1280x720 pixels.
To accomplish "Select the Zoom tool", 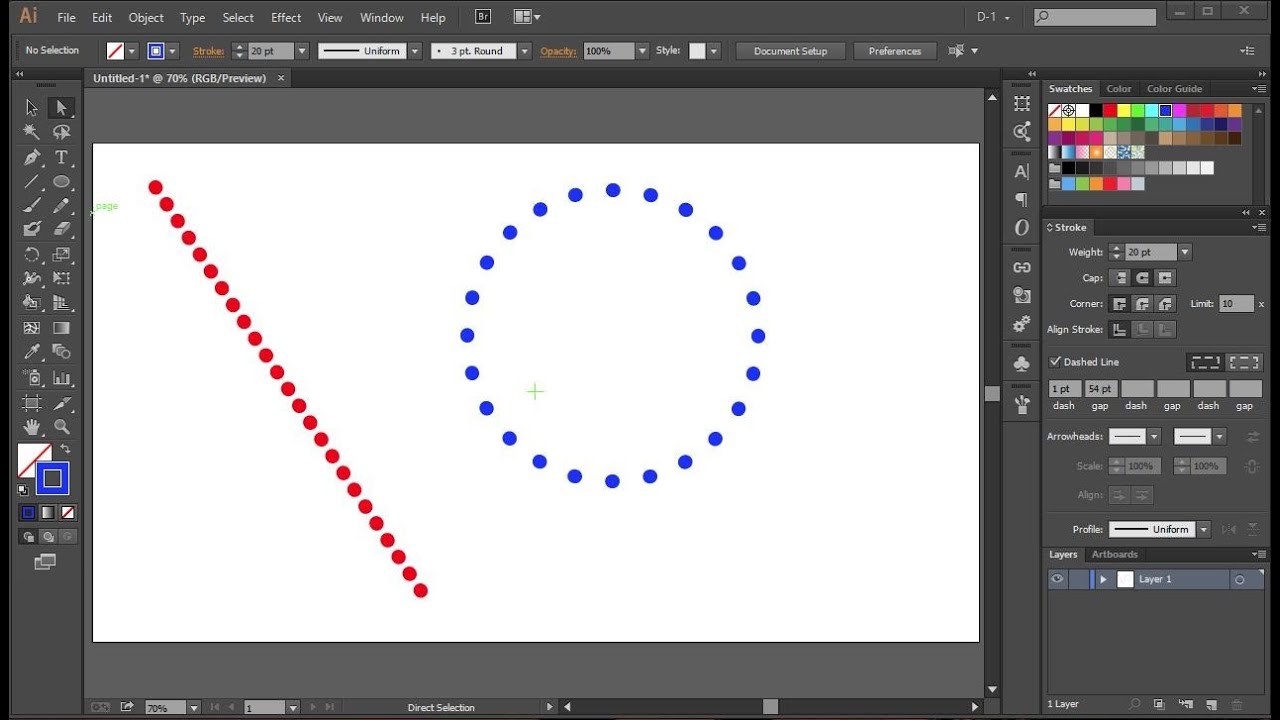I will click(x=62, y=427).
